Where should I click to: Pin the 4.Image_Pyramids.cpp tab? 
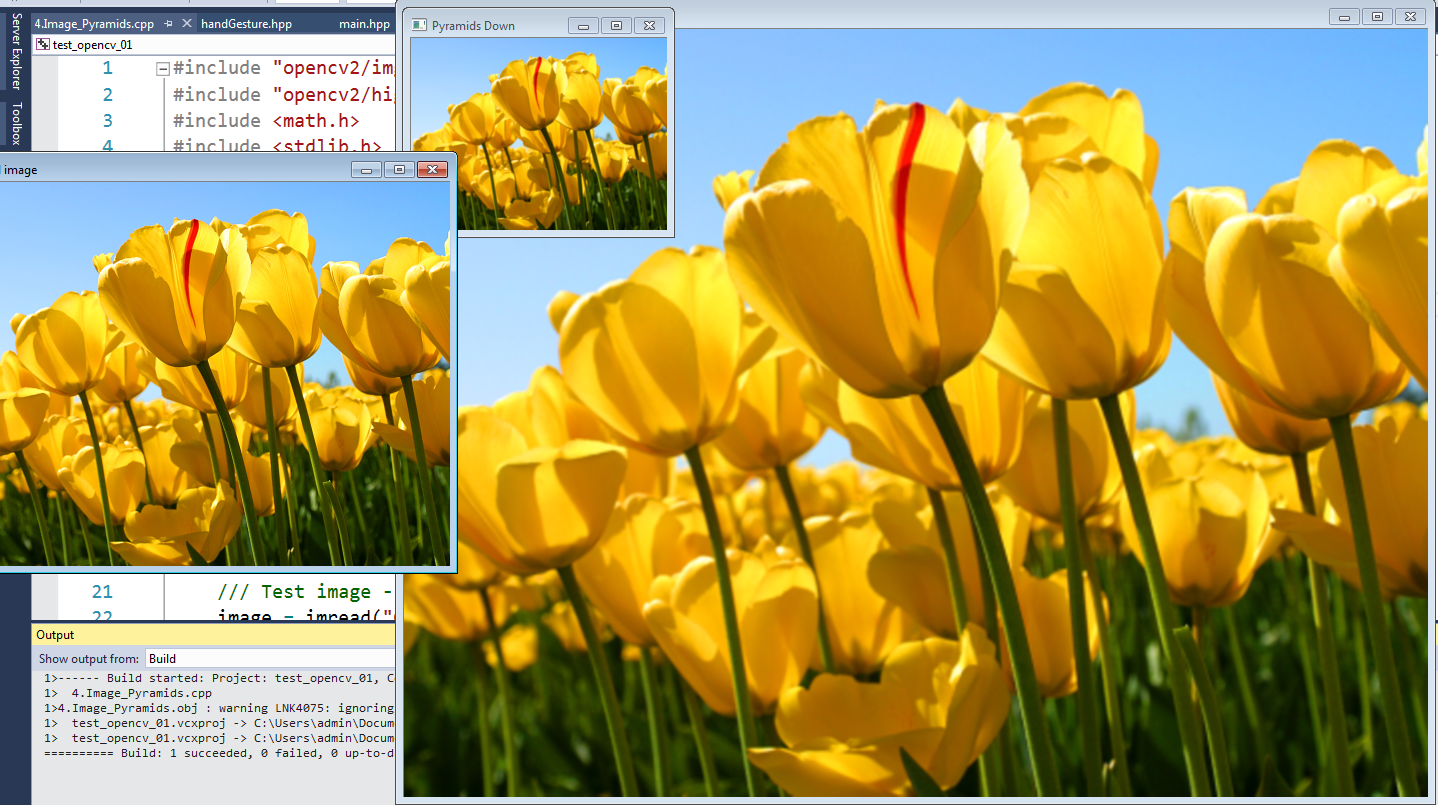[168, 24]
